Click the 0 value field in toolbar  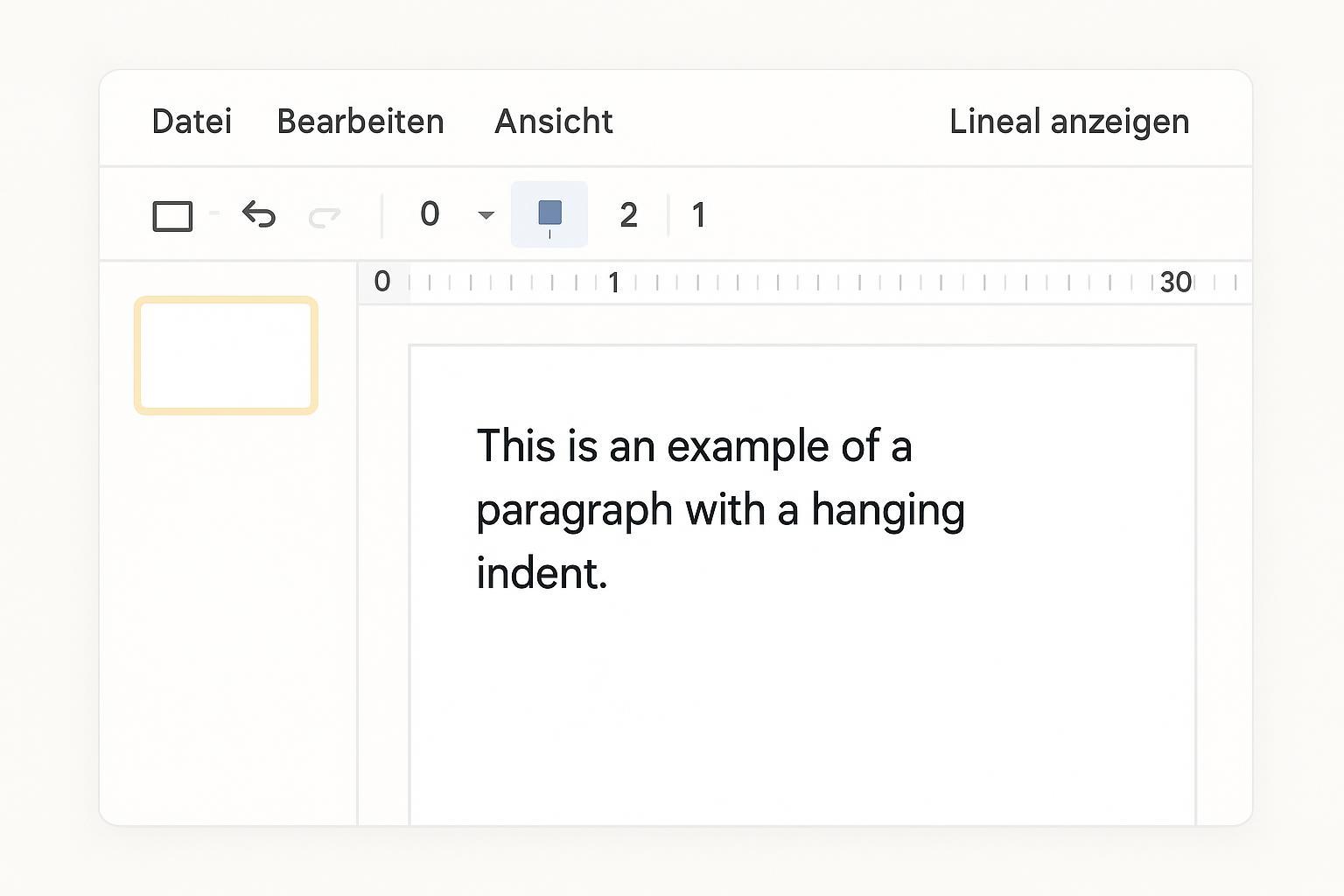(430, 214)
